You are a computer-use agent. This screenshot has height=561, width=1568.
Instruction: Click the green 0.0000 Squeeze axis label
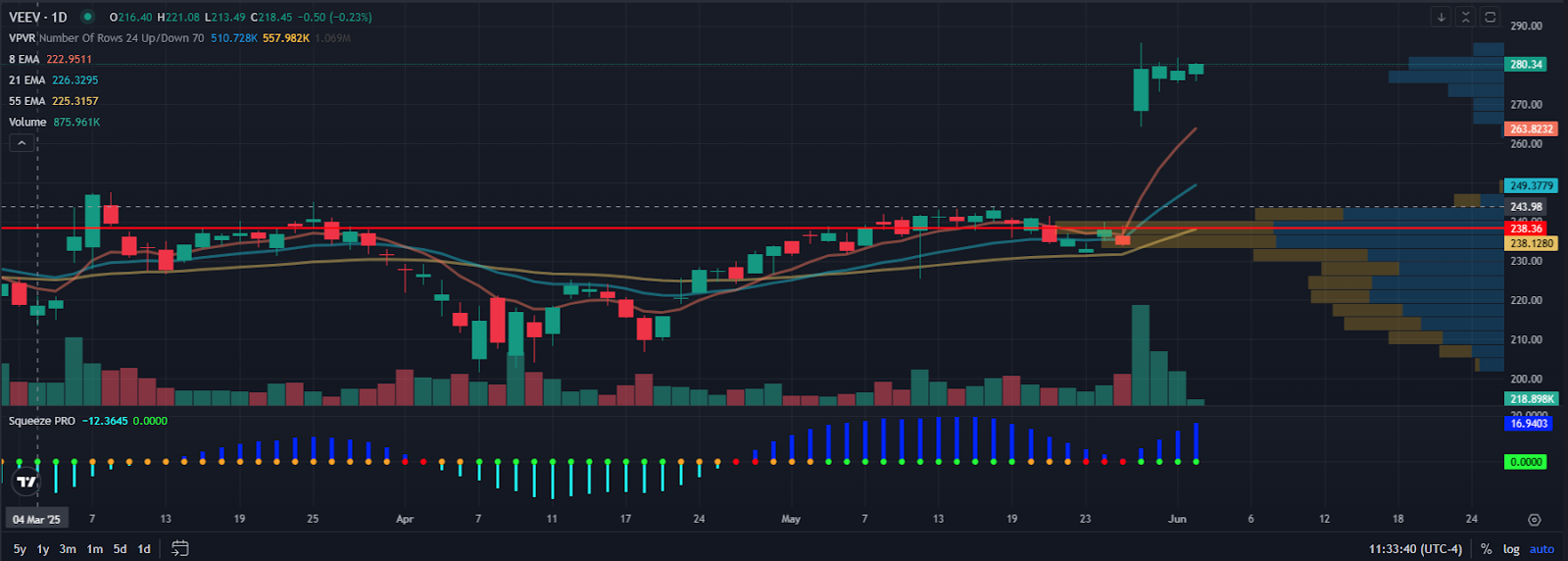pyautogui.click(x=1526, y=462)
